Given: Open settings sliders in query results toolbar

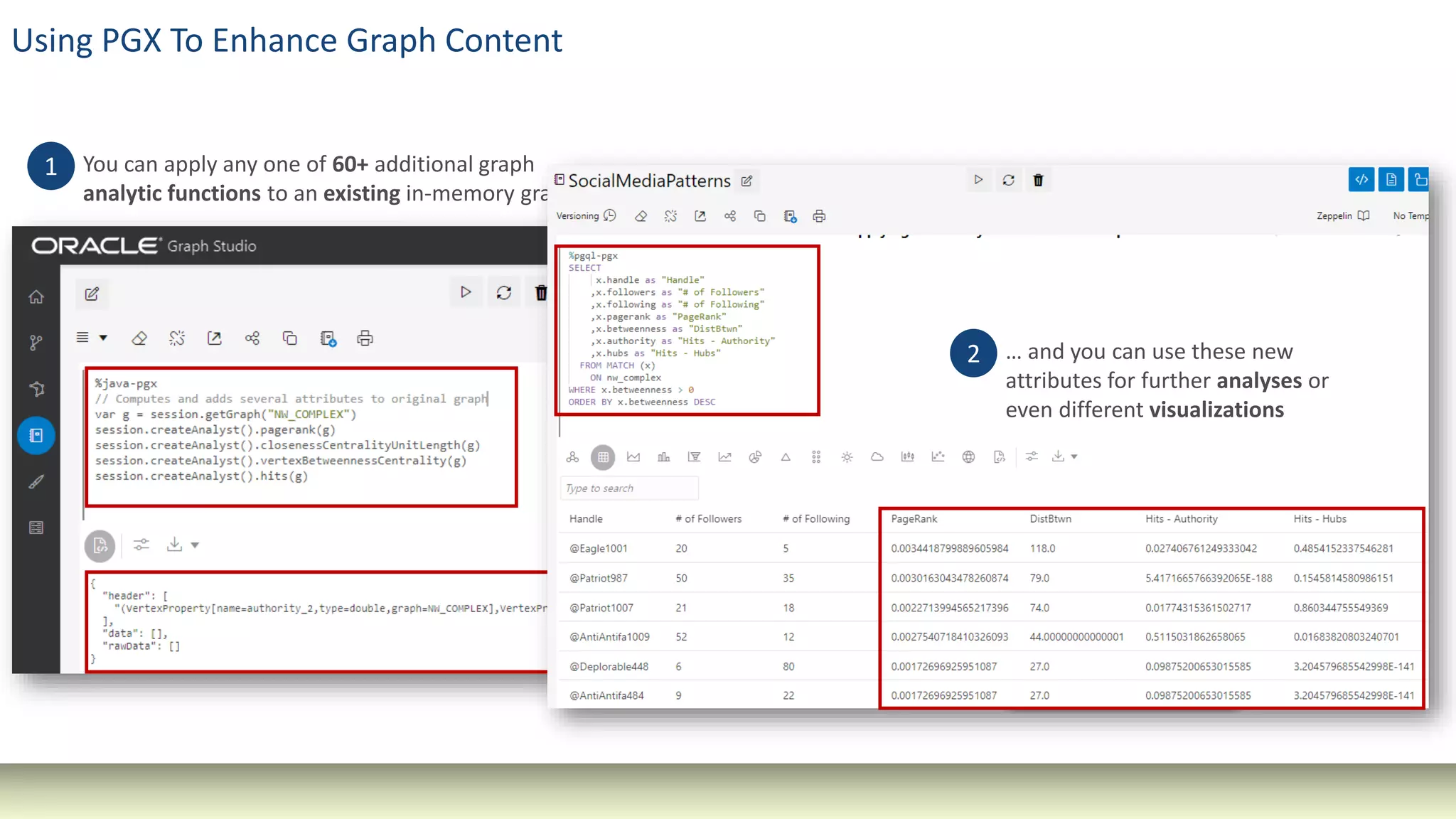Looking at the screenshot, I should pos(1032,456).
